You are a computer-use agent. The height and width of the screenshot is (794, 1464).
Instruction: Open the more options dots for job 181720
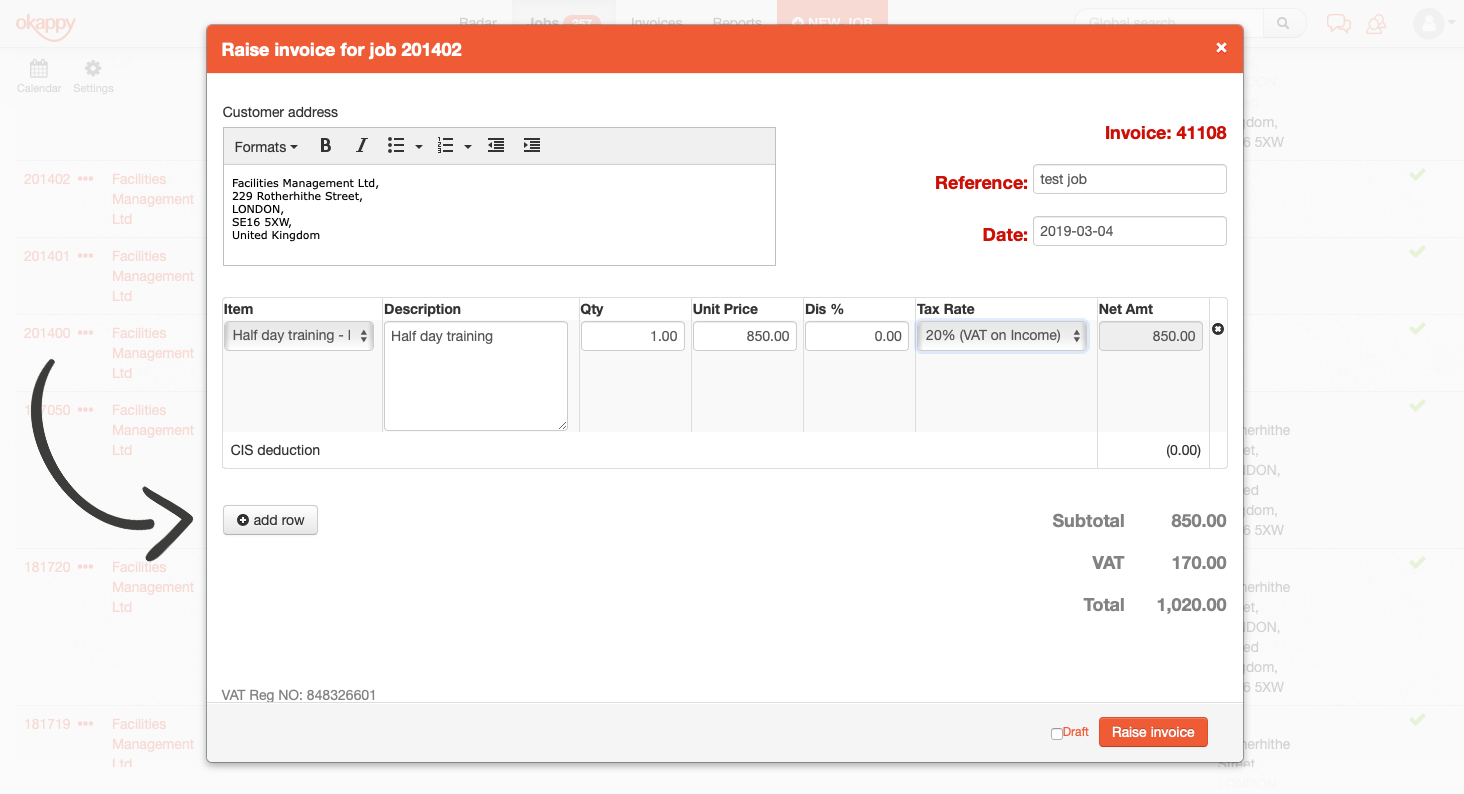pos(85,567)
